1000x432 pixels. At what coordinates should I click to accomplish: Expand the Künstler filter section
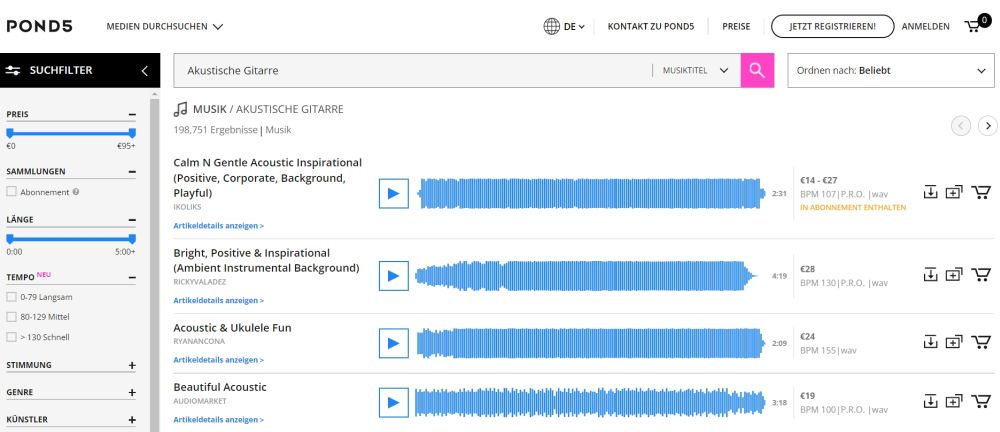(x=132, y=420)
